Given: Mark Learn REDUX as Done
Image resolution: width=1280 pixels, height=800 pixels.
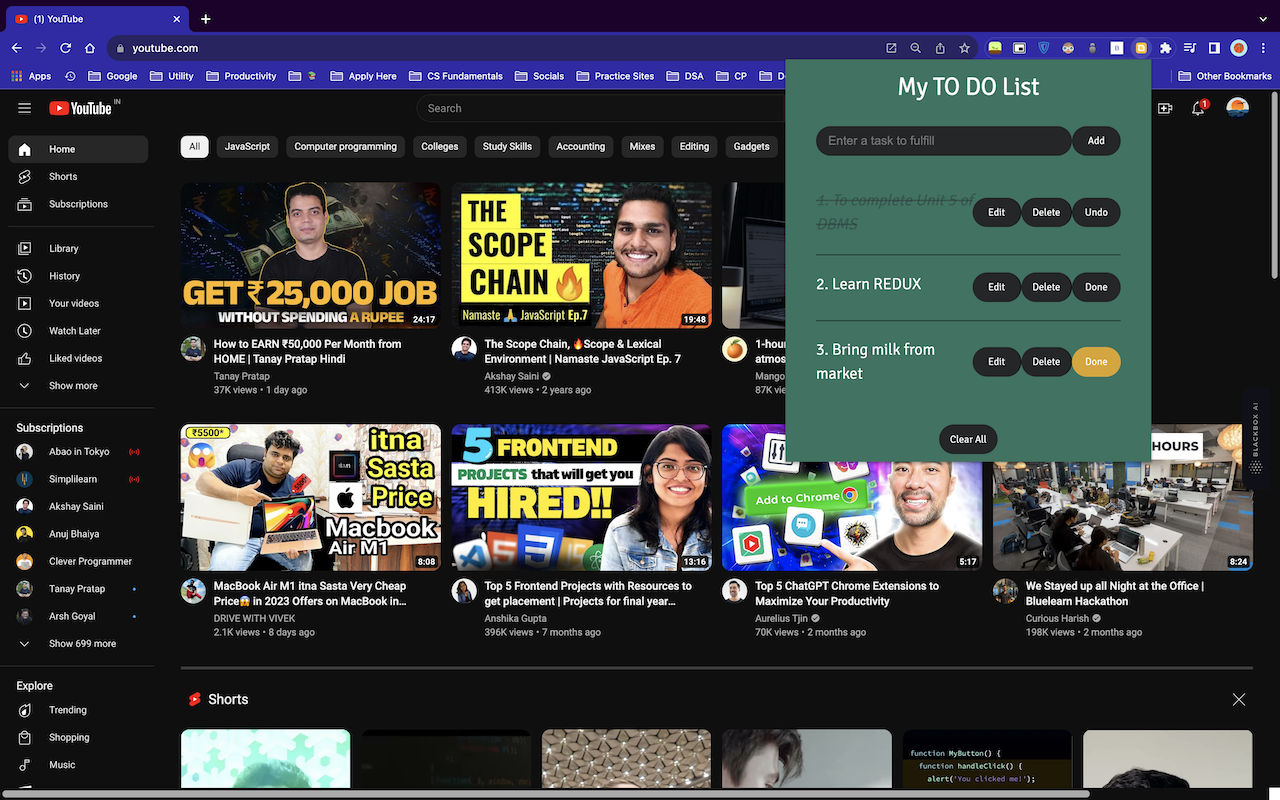Looking at the screenshot, I should coord(1096,287).
